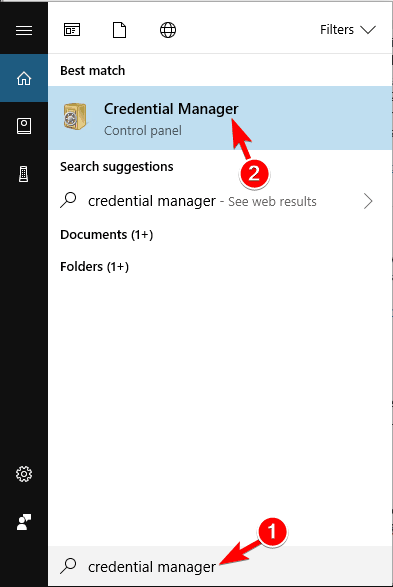Click the Devices tower icon in sidebar
Image resolution: width=393 pixels, height=587 pixels.
24,174
